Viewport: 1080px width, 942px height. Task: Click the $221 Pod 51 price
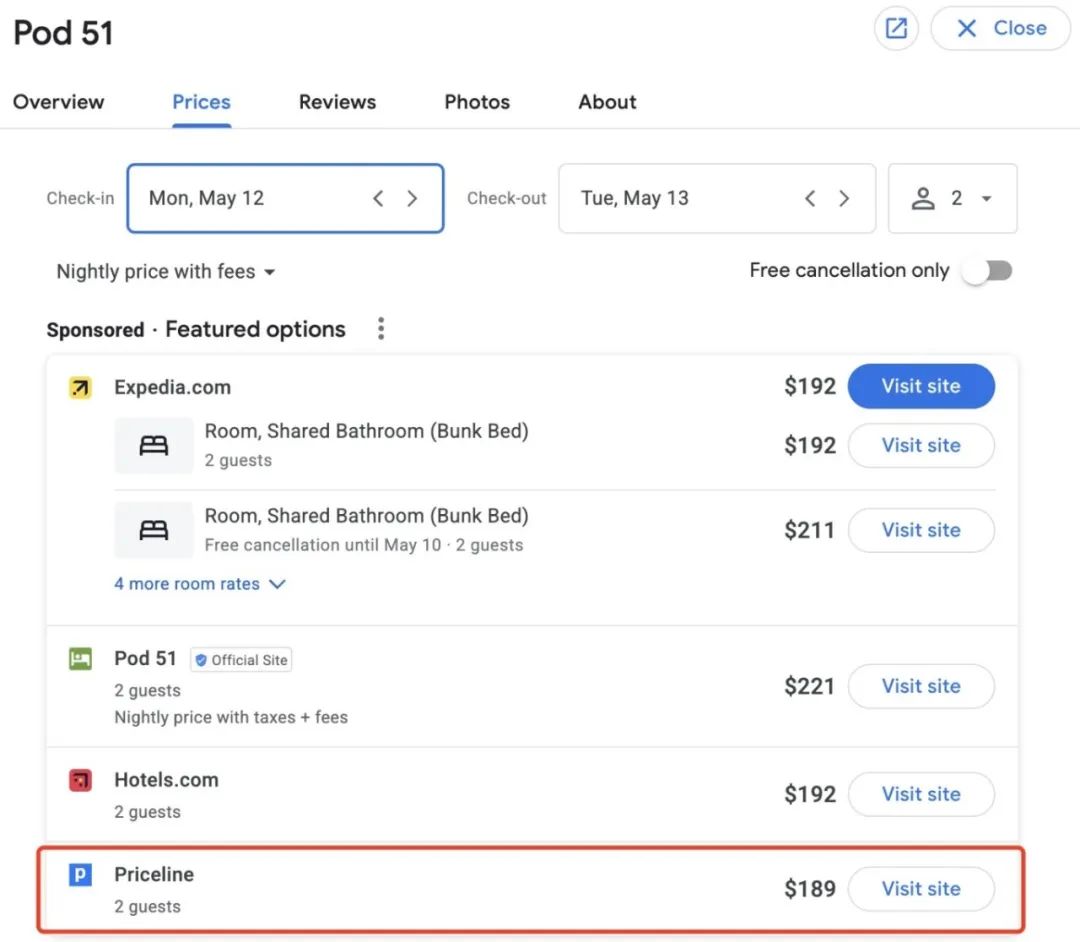click(809, 686)
